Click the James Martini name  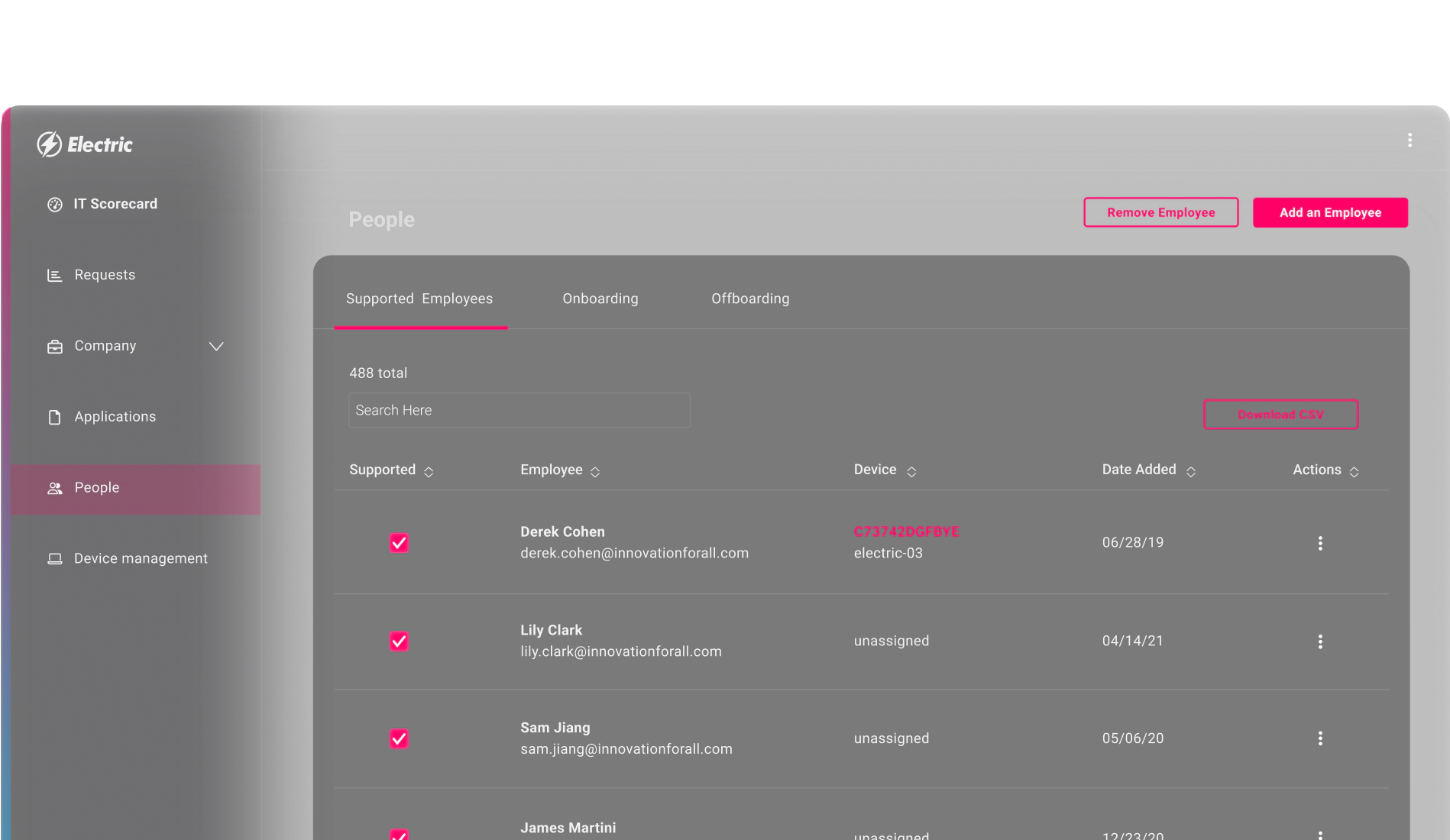click(568, 828)
